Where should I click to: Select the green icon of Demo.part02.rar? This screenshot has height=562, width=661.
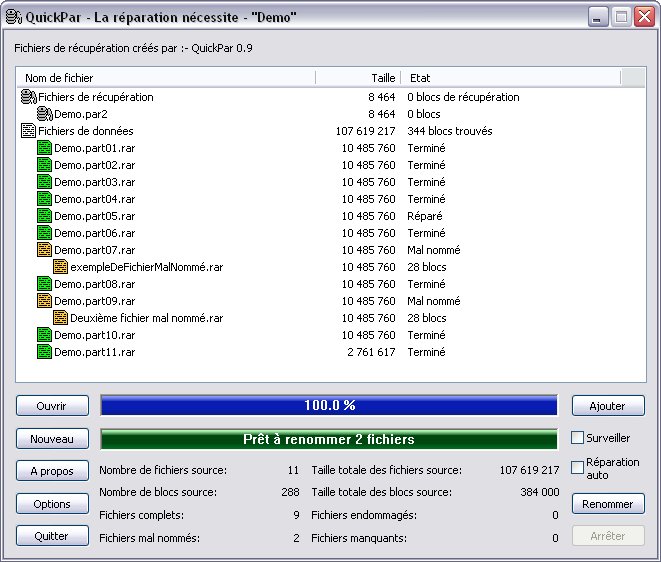[44, 165]
